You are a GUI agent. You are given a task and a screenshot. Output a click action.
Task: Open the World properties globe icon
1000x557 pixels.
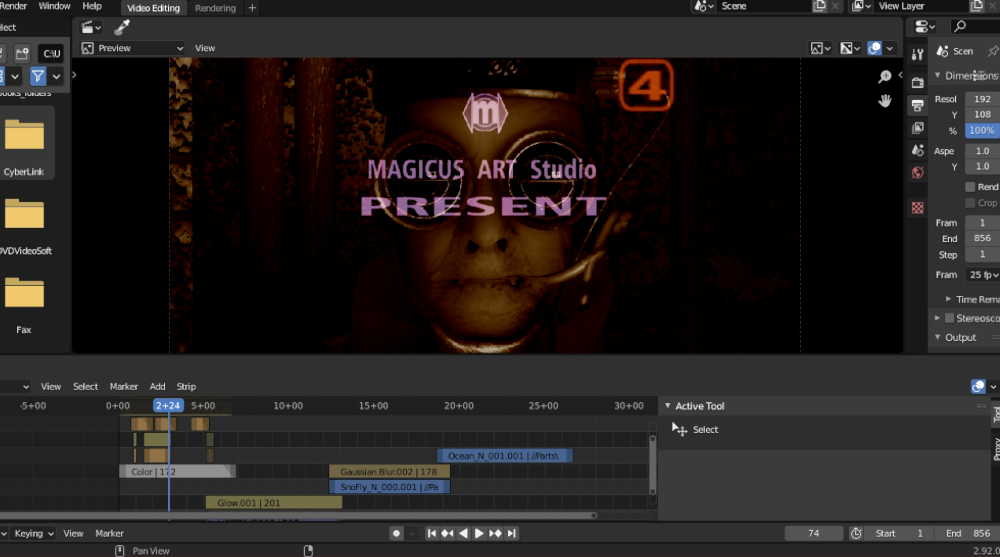917,173
